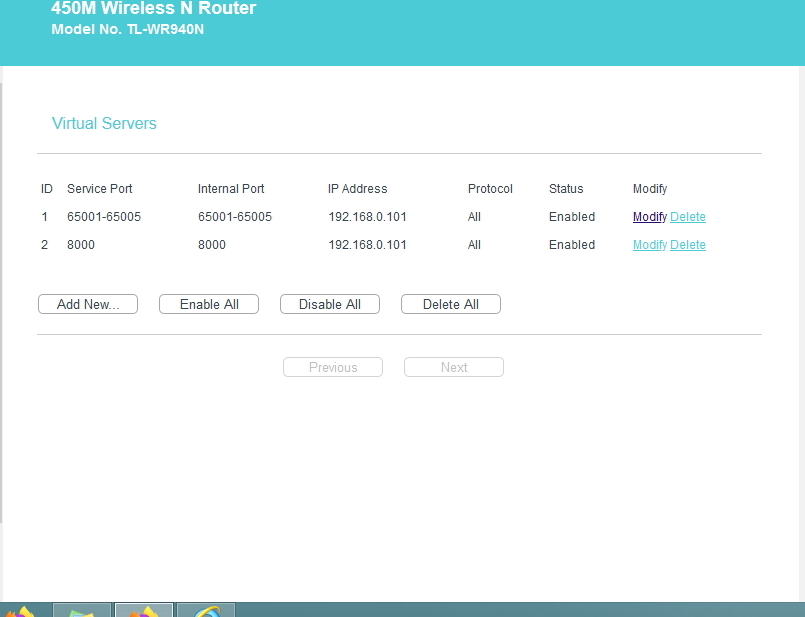Click the Next page button
This screenshot has height=617, width=805.
(x=454, y=368)
